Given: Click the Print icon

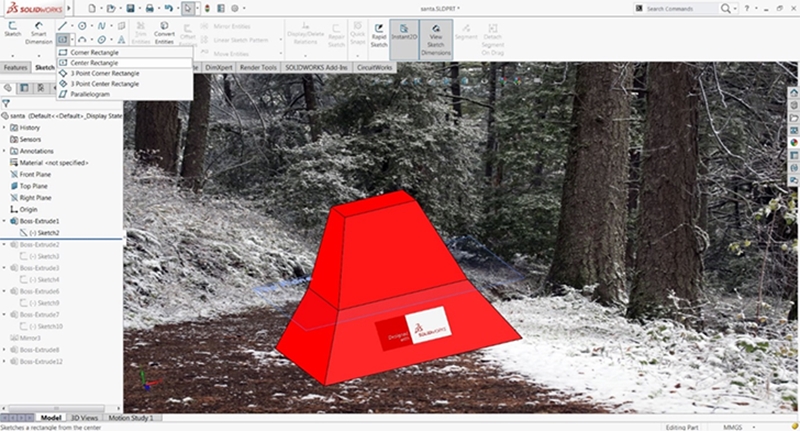Looking at the screenshot, I should click(x=149, y=8).
